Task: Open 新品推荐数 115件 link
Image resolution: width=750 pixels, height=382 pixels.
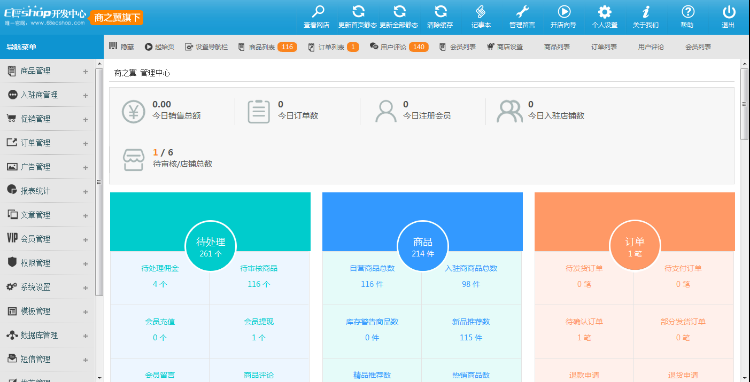Action: [471, 329]
